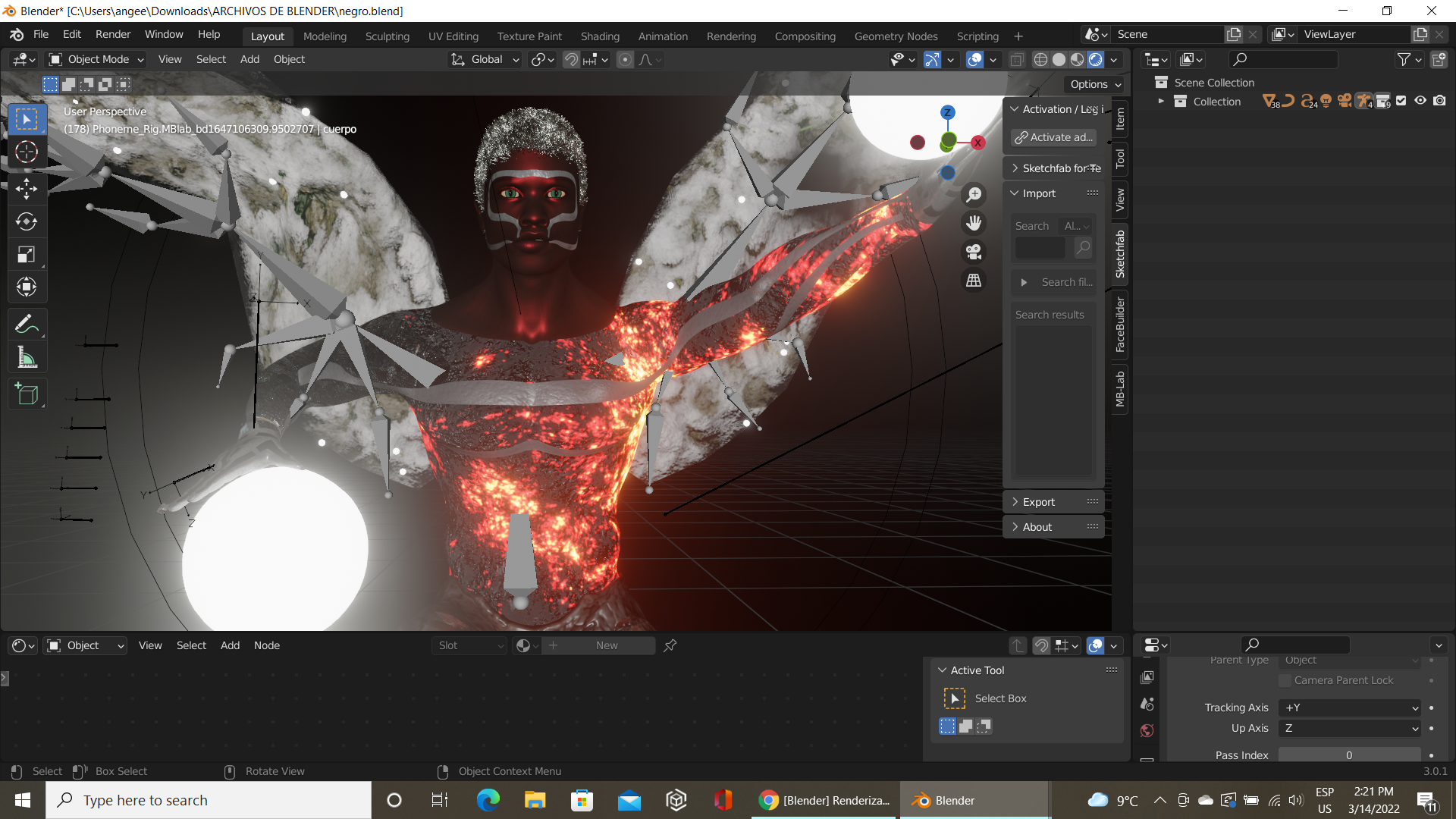
Task: Adjust the Pass Index value field
Action: (1349, 755)
